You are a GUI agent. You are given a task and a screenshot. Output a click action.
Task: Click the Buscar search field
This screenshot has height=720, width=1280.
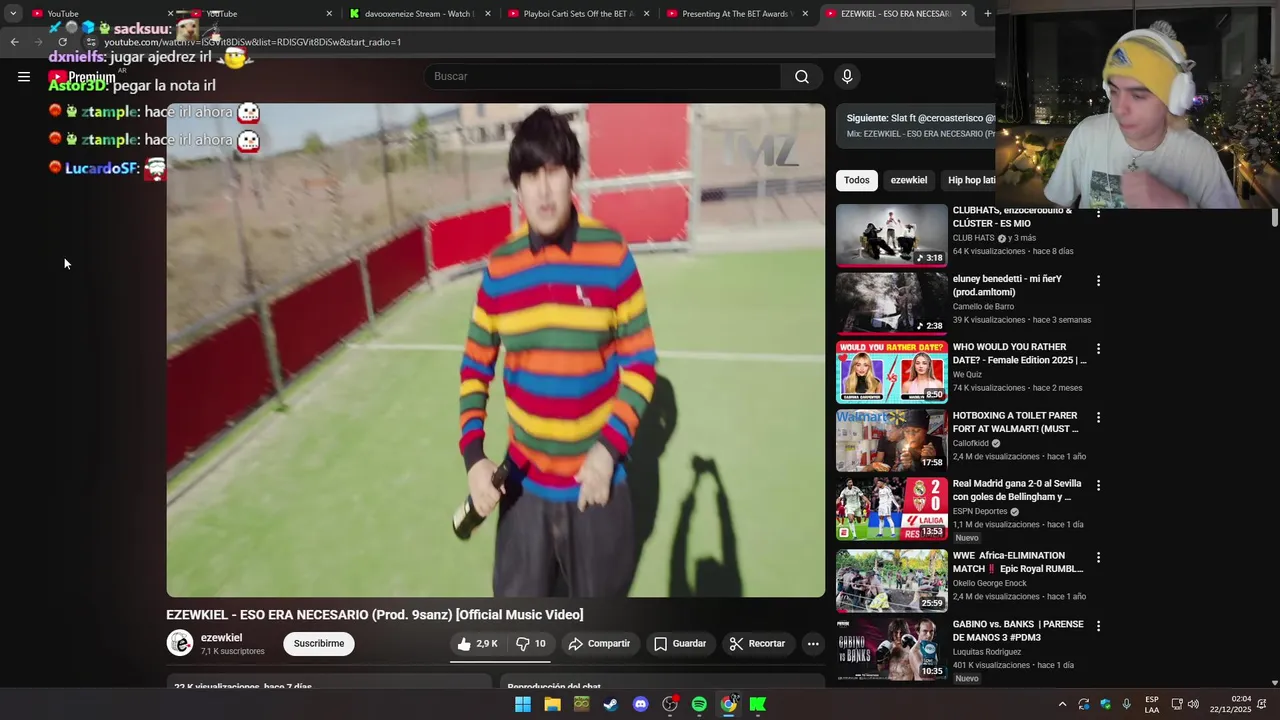(603, 76)
